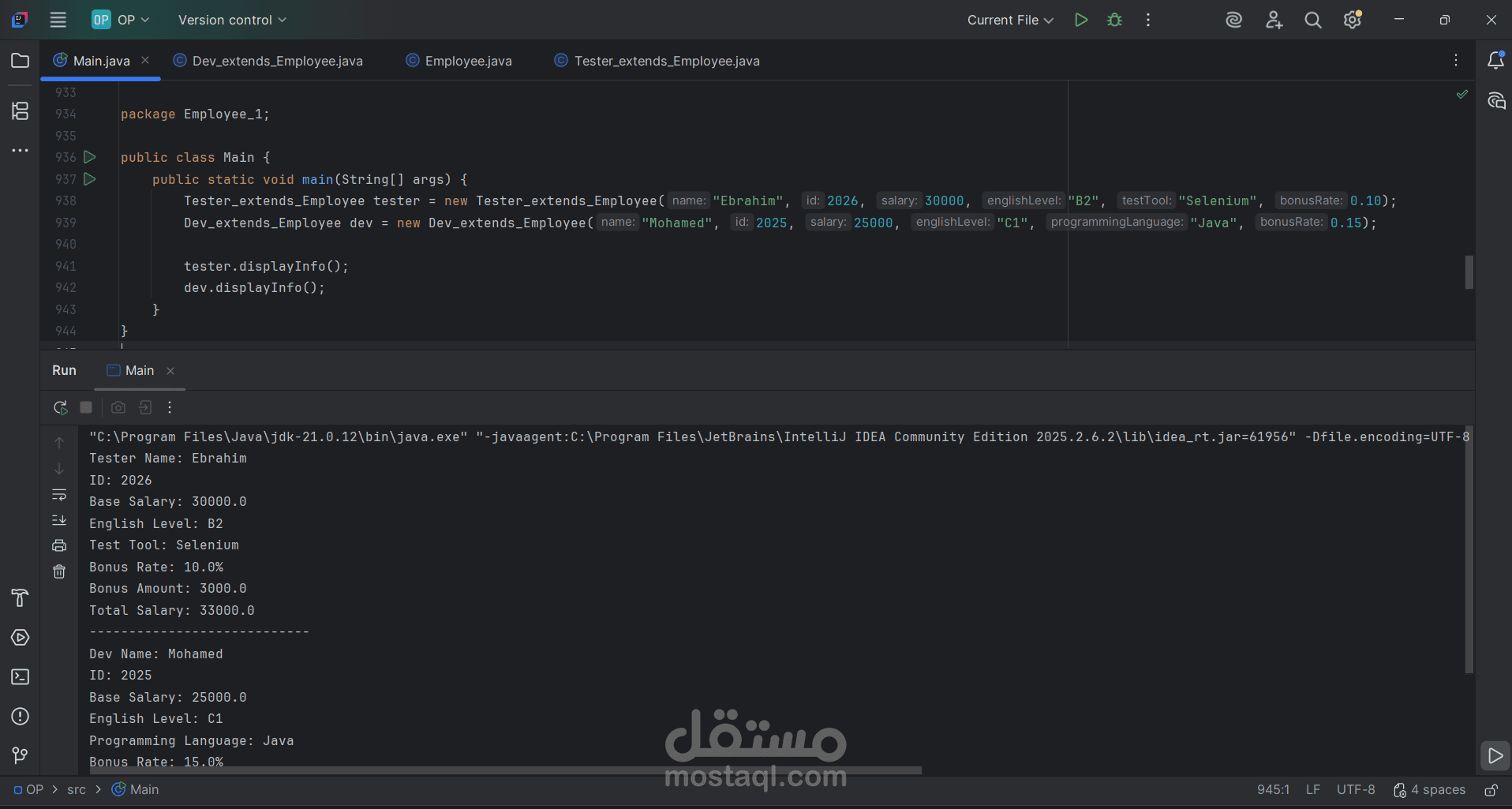The image size is (1512, 809).
Task: Switch to the Dev_extends_Employee.java tab
Action: (268, 61)
